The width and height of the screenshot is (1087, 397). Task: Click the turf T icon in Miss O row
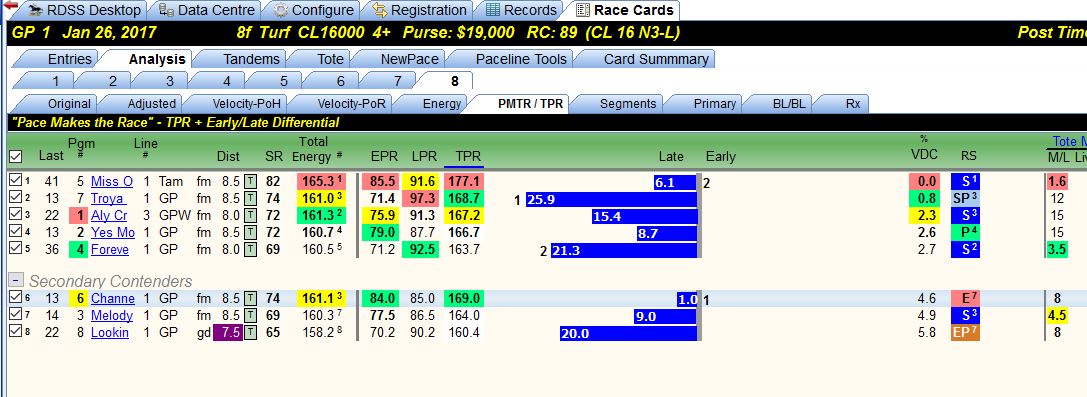(251, 182)
